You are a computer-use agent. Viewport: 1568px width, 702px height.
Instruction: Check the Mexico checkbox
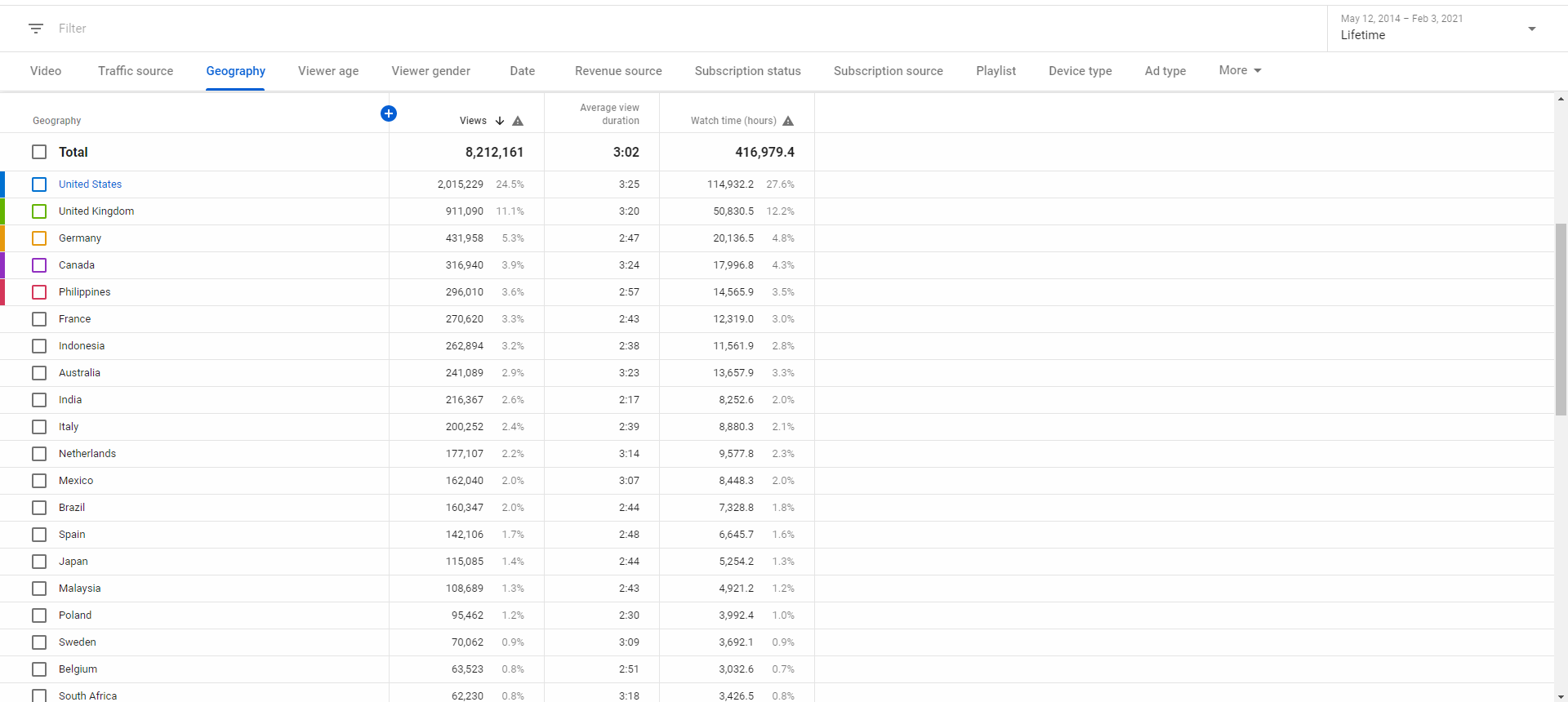tap(39, 481)
